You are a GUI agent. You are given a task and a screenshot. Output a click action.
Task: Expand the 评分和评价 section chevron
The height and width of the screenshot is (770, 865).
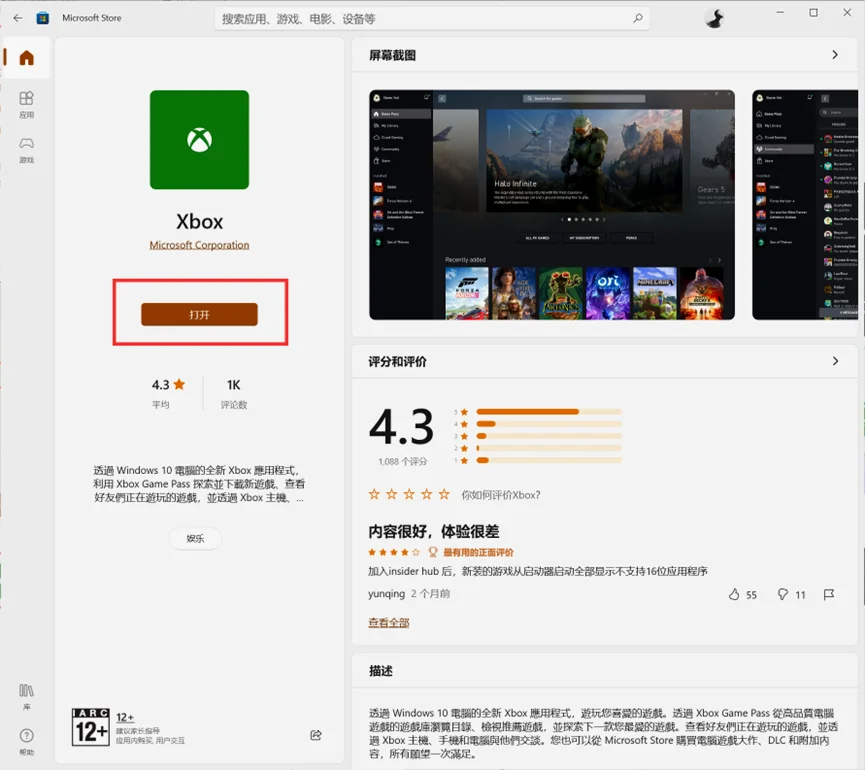pos(835,361)
